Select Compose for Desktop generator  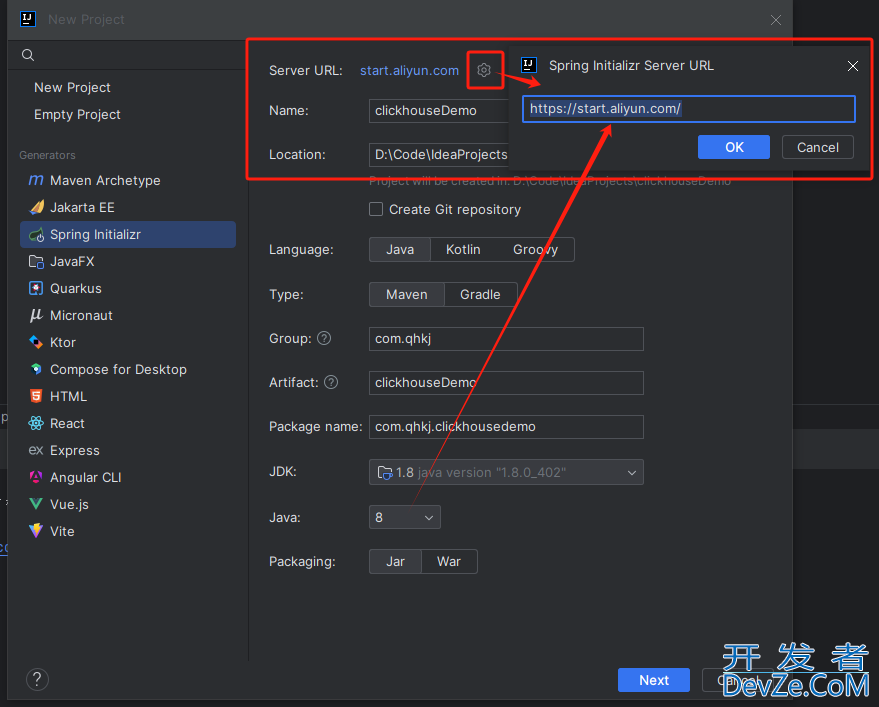click(x=118, y=370)
